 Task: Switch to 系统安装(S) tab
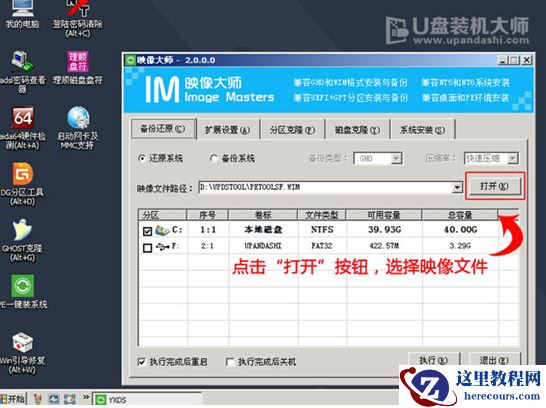point(422,130)
